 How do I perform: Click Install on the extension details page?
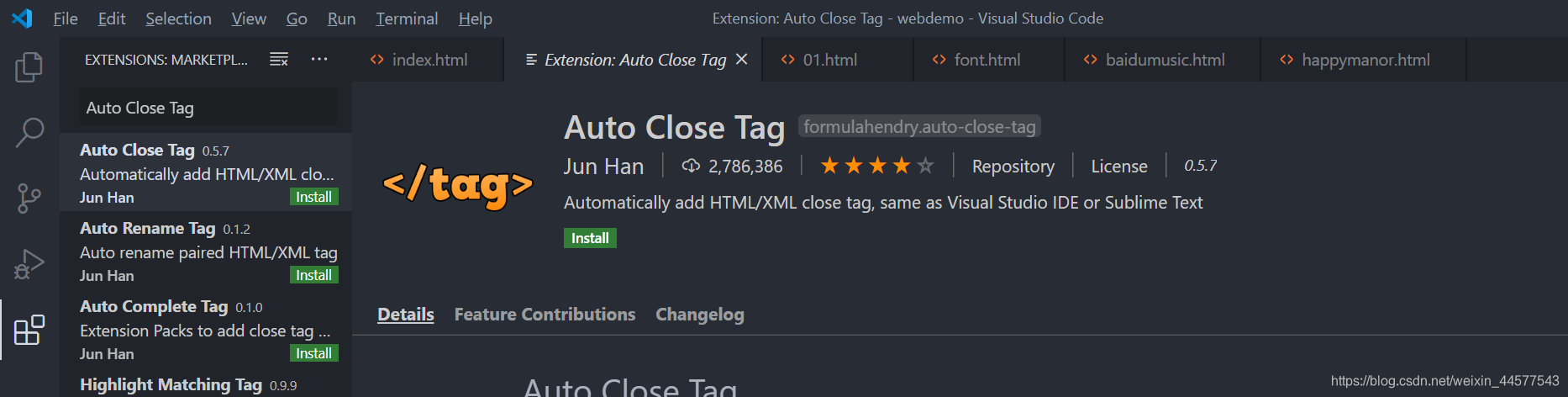pos(590,238)
